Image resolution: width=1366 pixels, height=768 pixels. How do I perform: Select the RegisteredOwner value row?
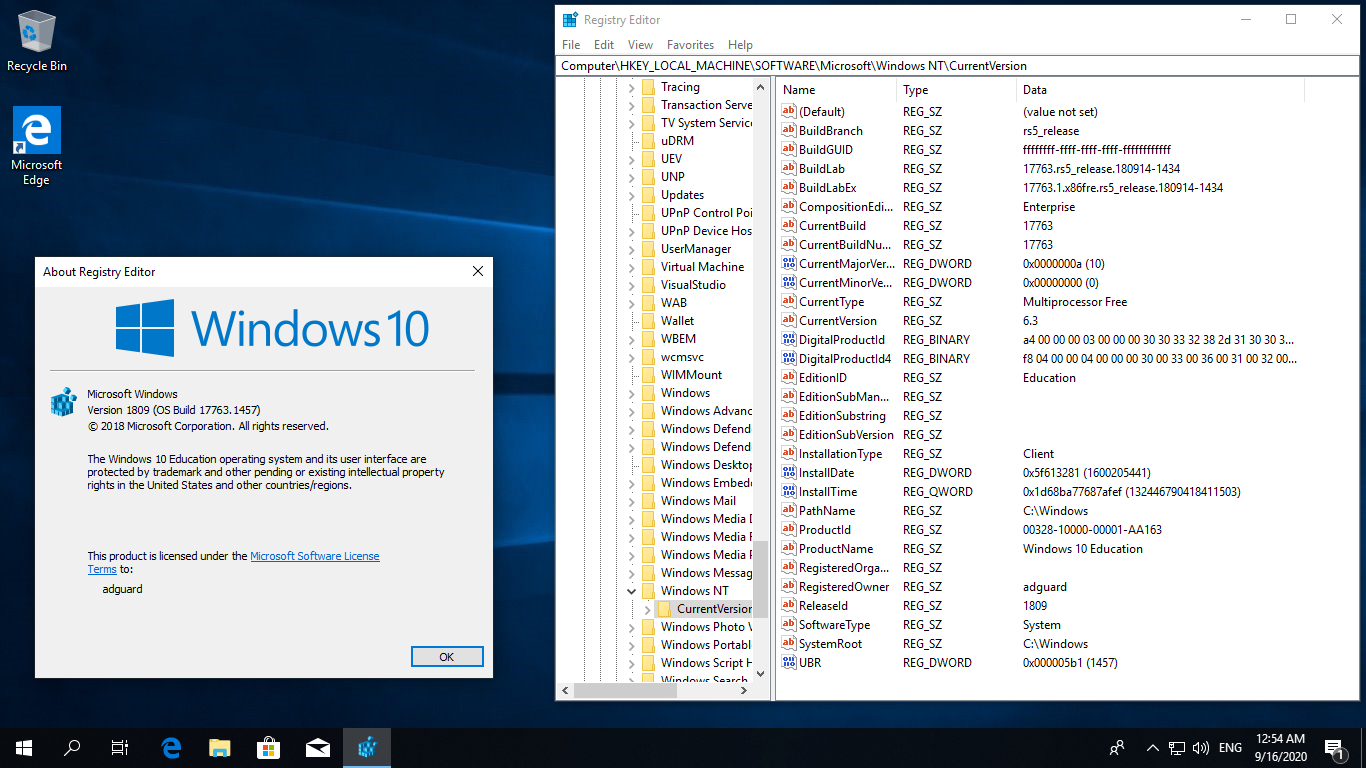click(1040, 587)
